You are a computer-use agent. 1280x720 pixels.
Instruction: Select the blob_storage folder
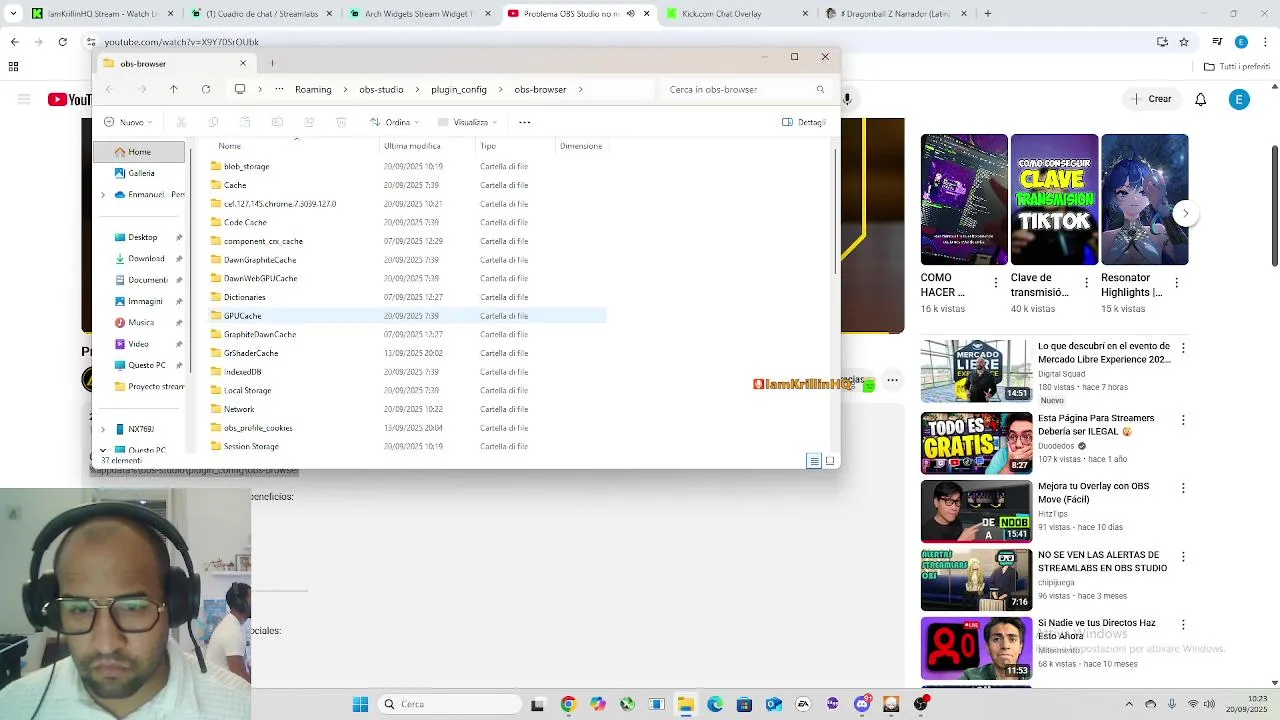click(x=246, y=166)
